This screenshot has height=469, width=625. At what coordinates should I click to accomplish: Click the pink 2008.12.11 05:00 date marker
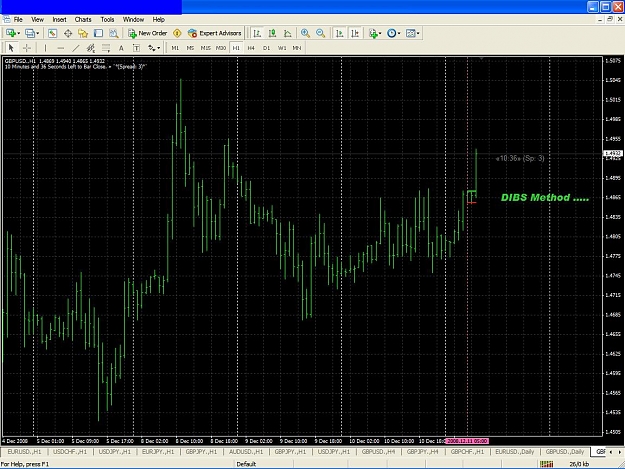click(467, 441)
